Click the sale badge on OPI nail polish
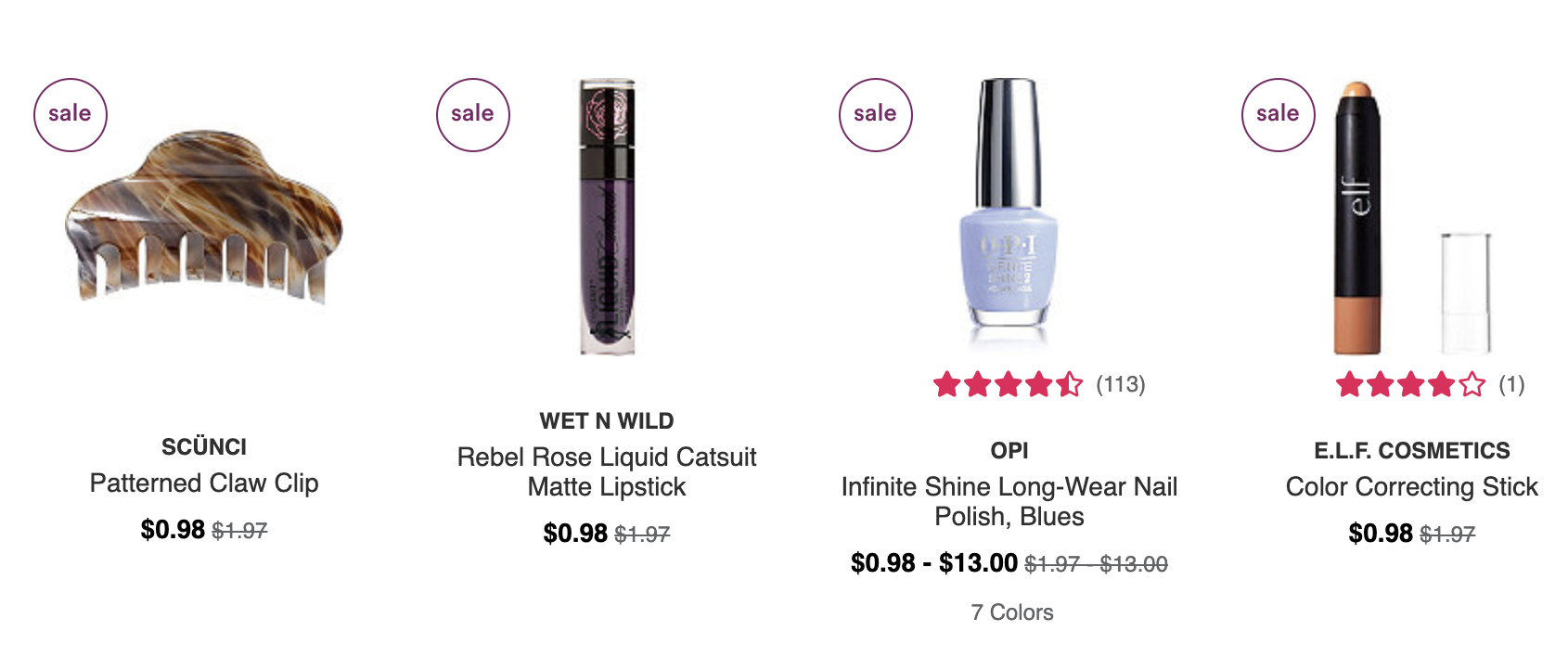This screenshot has height=657, width=1568. 876,115
